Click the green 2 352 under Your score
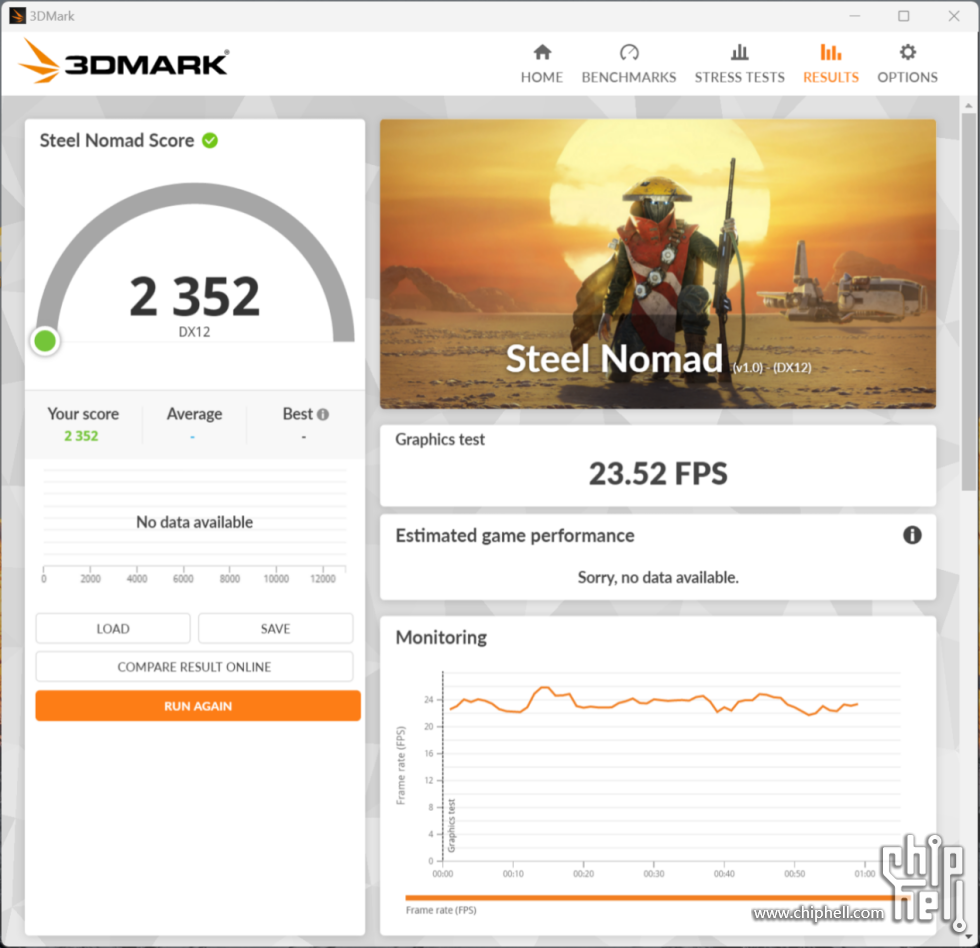 click(81, 436)
